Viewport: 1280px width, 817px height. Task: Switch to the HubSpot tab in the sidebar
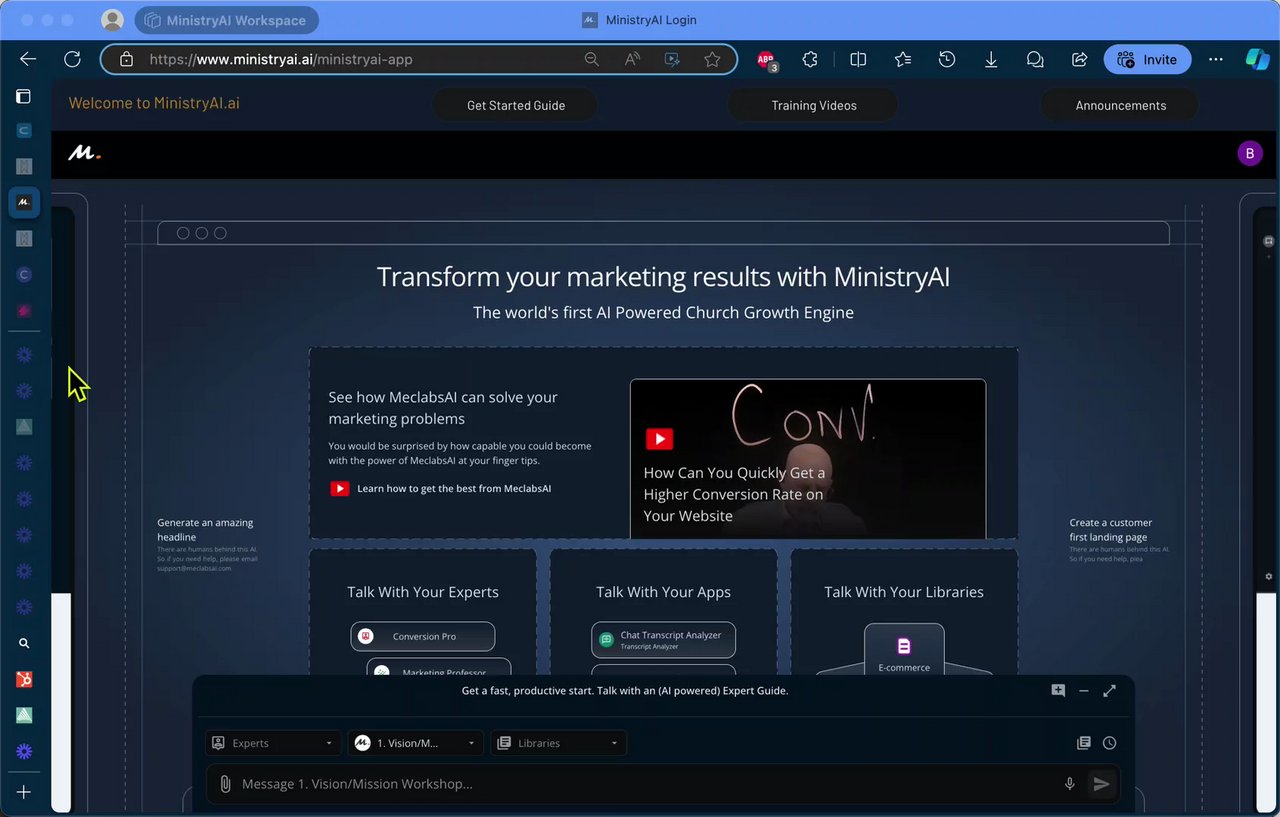(24, 680)
